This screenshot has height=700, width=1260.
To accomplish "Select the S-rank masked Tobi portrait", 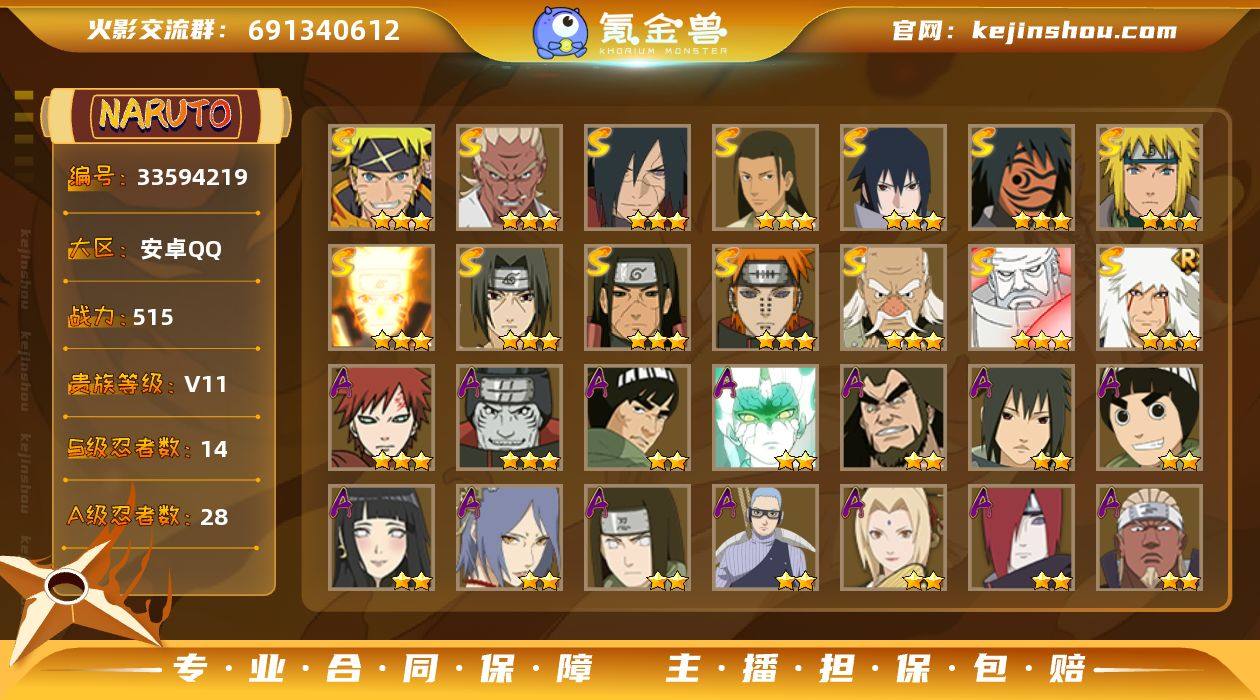I will point(1021,177).
